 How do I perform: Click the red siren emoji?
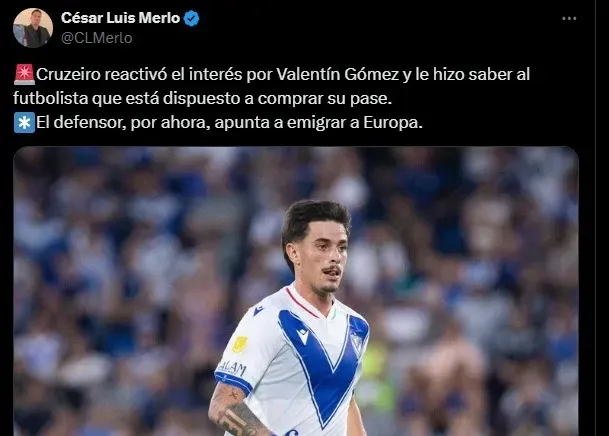coord(24,74)
